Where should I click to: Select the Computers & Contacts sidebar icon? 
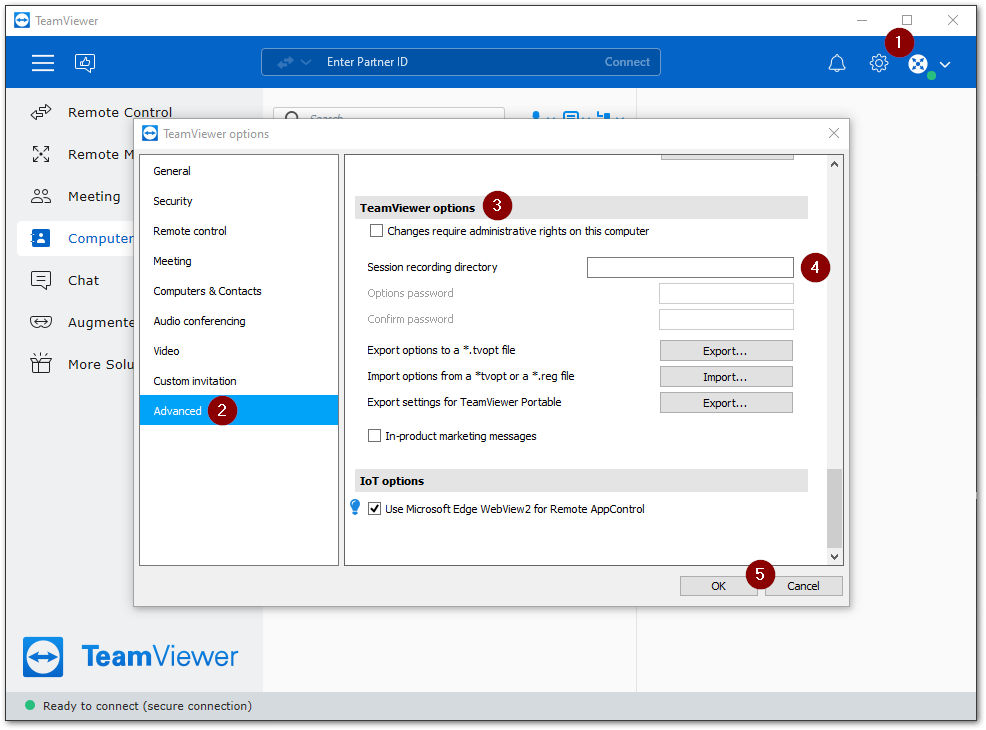pos(41,238)
